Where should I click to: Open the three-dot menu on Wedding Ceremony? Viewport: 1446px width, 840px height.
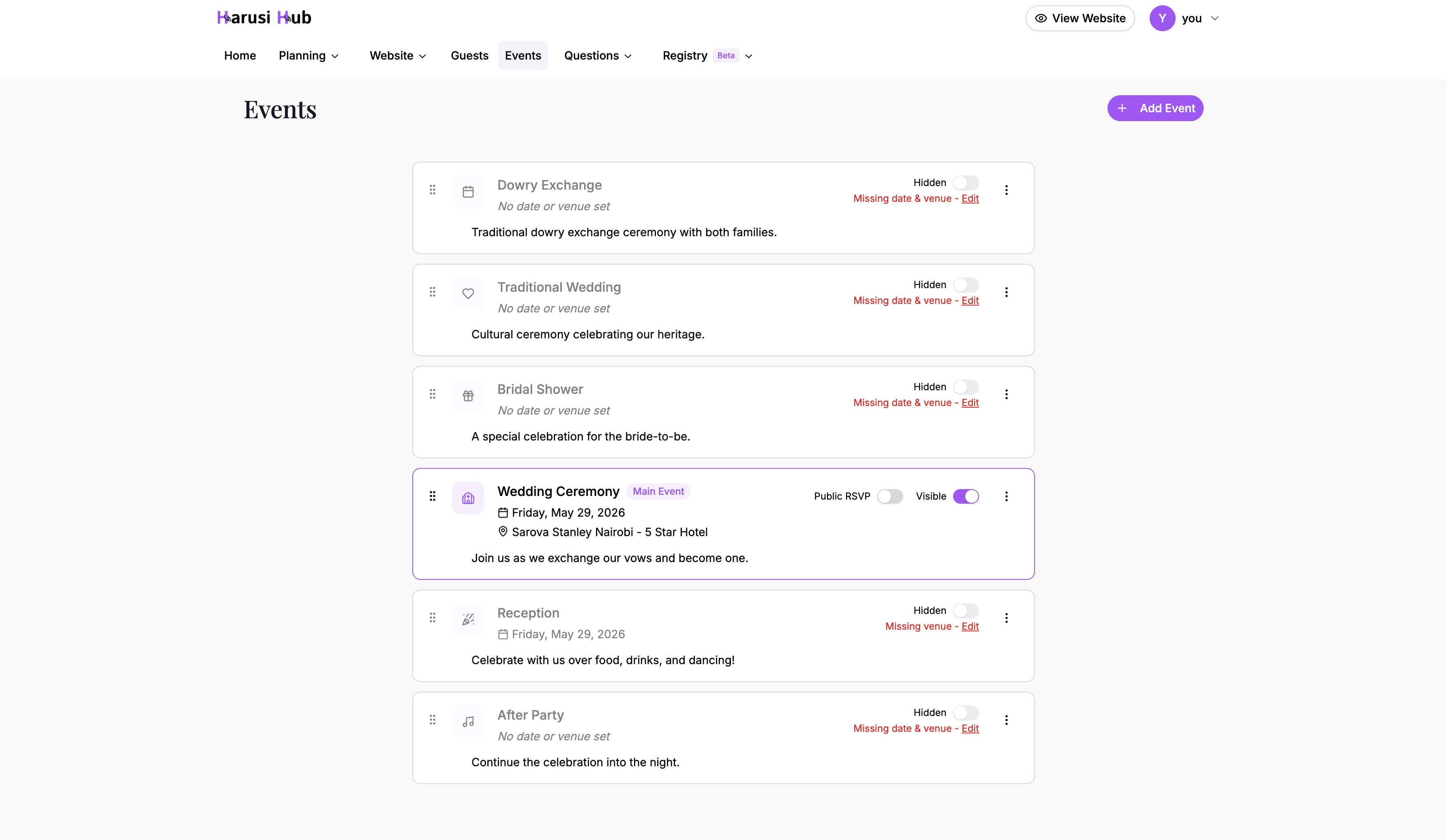pyautogui.click(x=1007, y=496)
